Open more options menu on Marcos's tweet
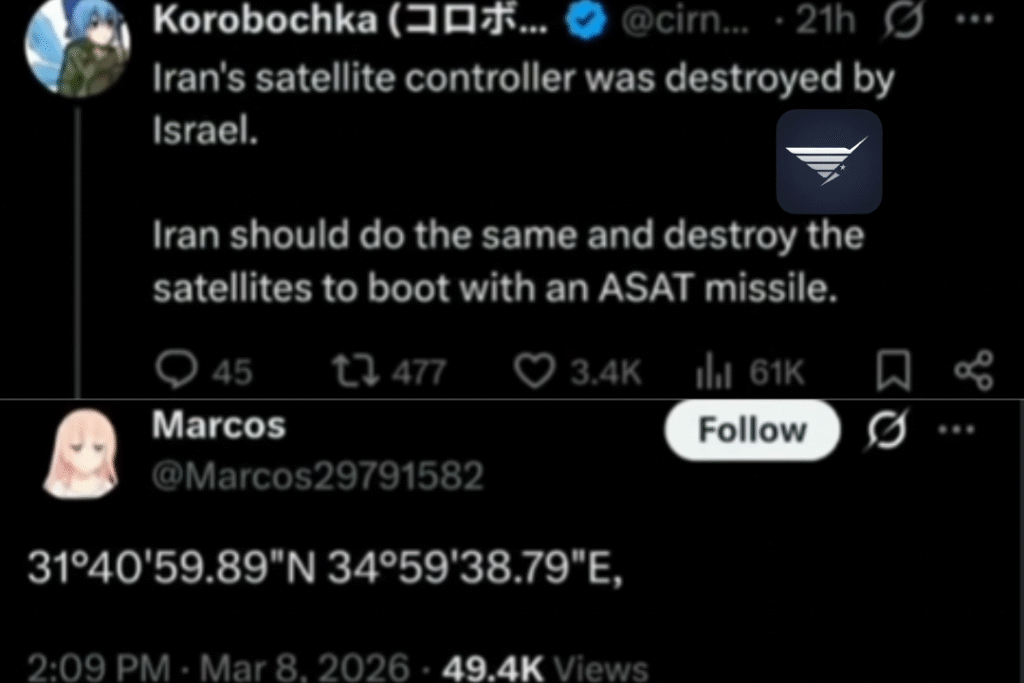The width and height of the screenshot is (1024, 683). click(x=956, y=430)
